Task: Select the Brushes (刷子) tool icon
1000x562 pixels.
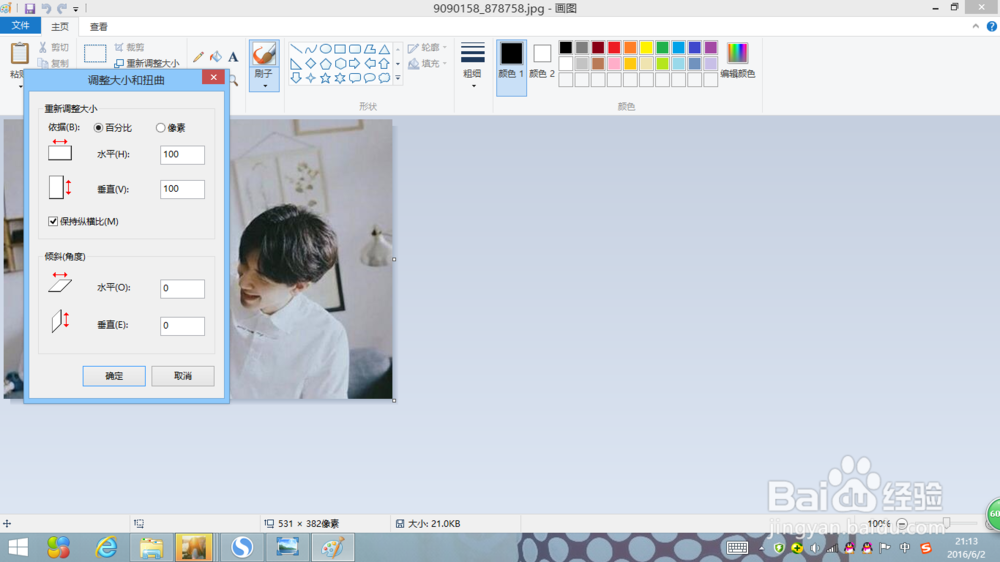Action: coord(264,54)
